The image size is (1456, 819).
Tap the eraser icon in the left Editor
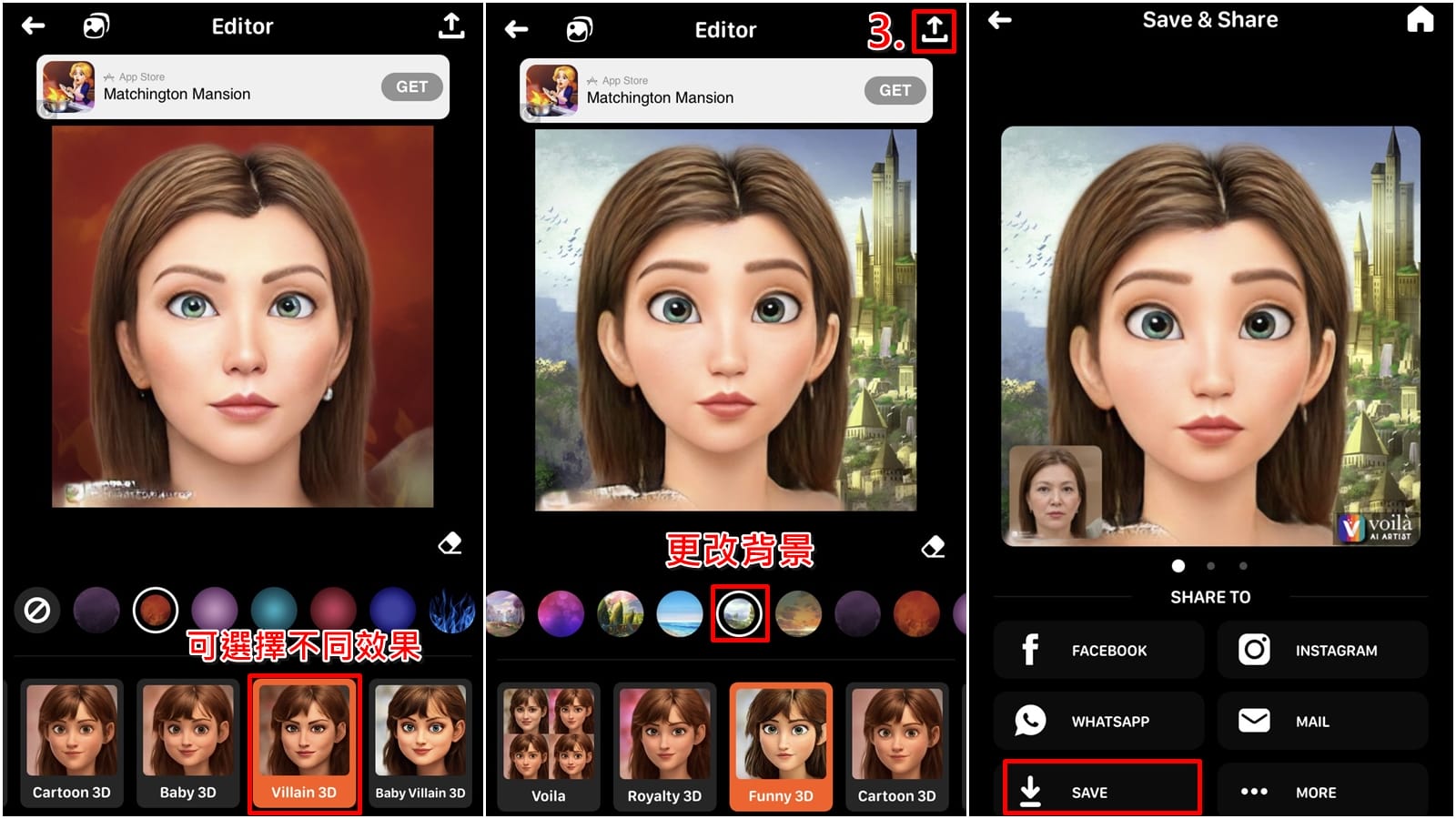coord(450,543)
